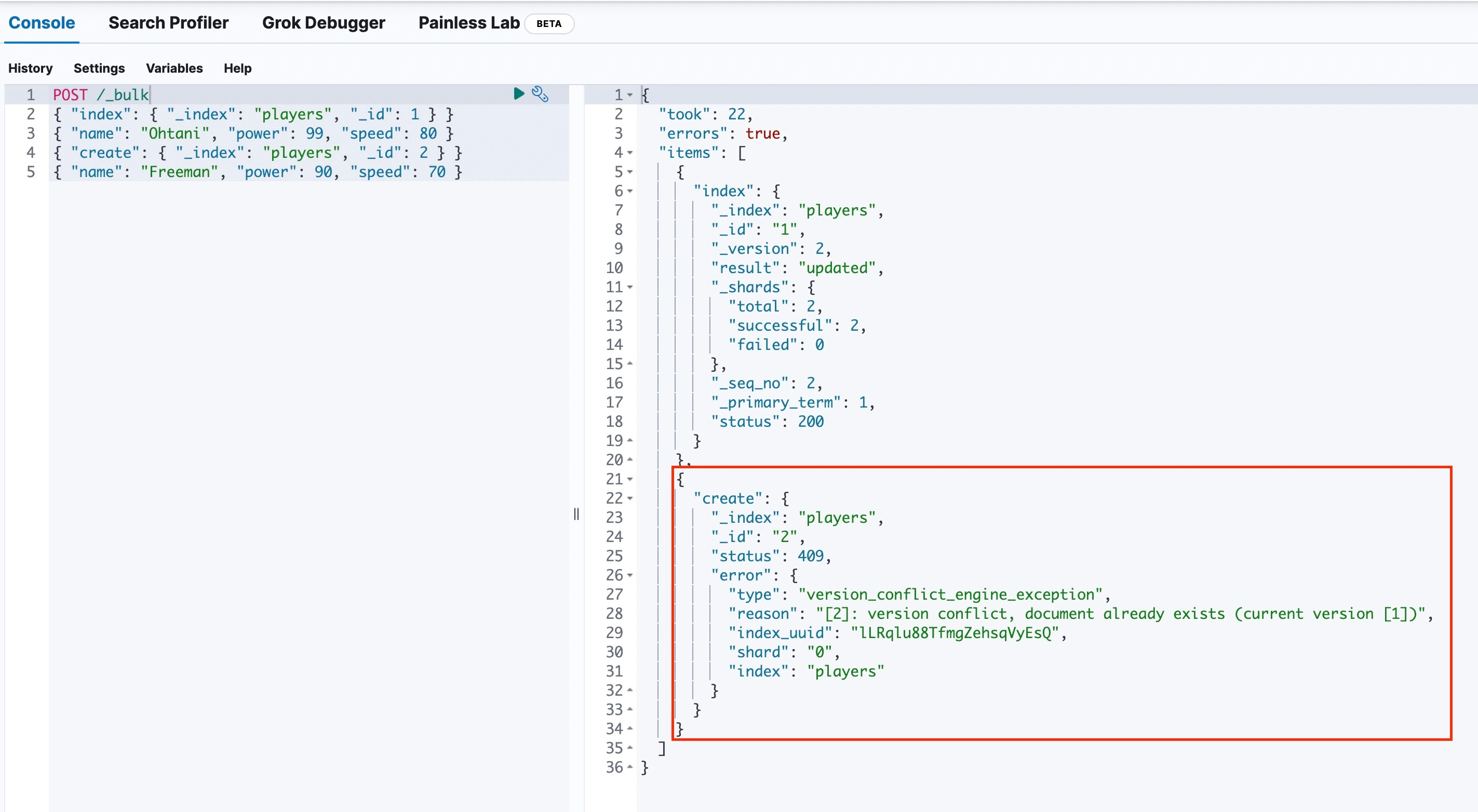Open console Settings
Viewport: 1478px width, 812px height.
pyautogui.click(x=99, y=68)
